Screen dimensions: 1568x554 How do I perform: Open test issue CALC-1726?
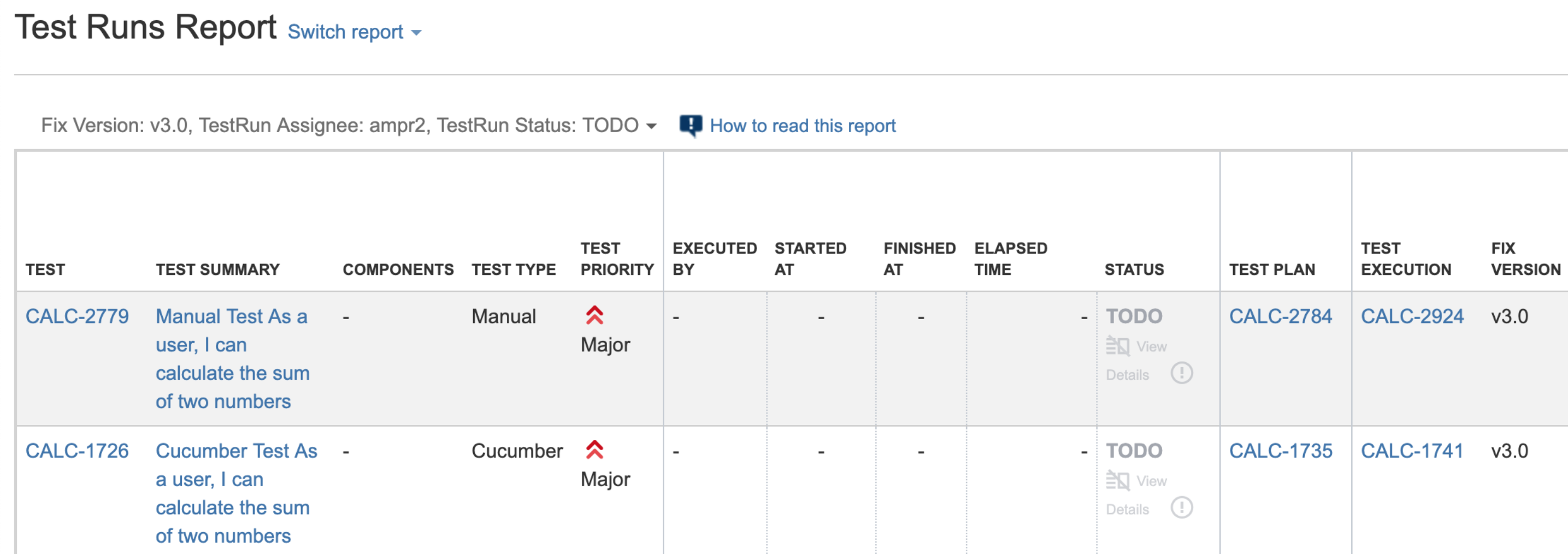pos(77,451)
